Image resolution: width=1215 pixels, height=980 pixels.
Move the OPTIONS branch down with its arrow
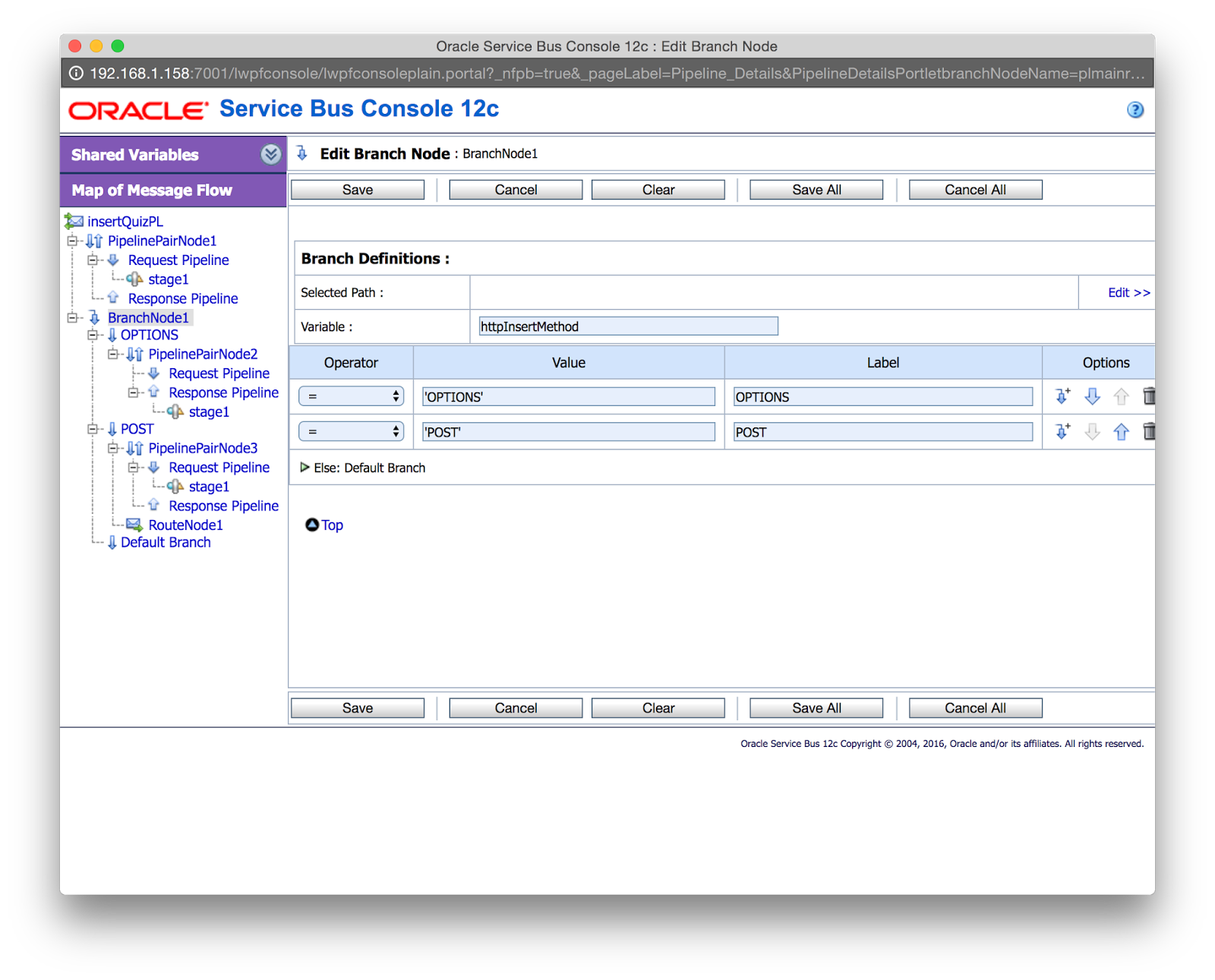coord(1092,396)
